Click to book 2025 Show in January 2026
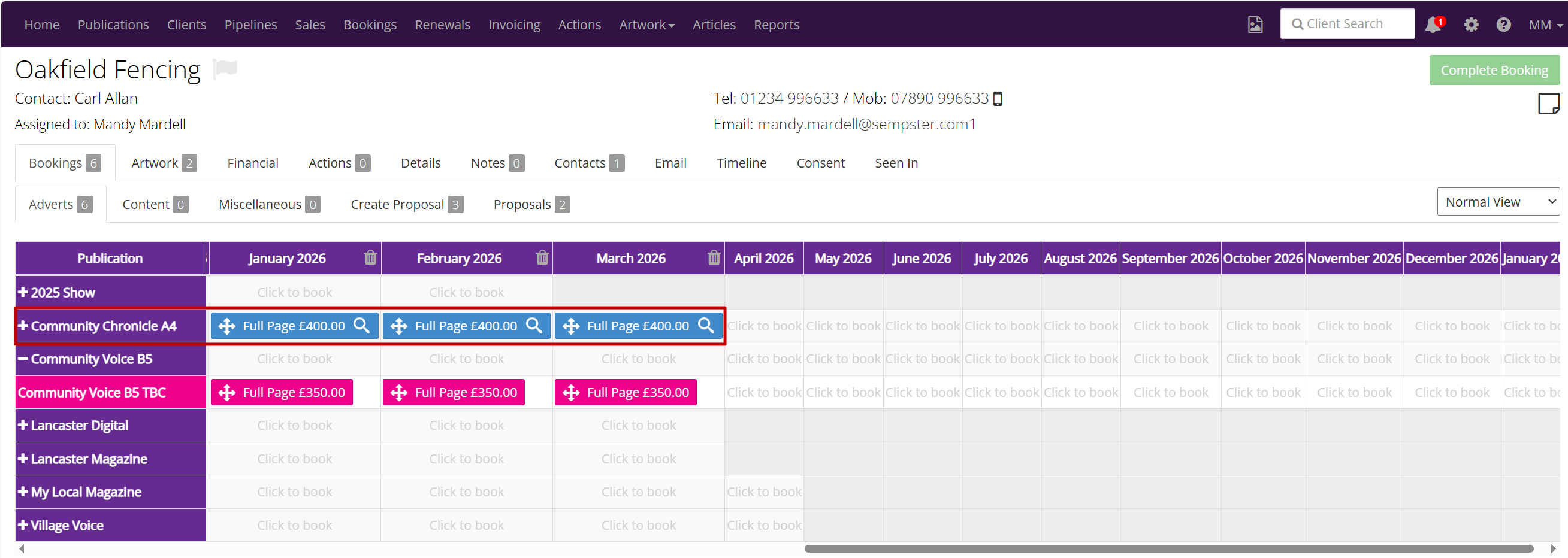Screen dimensions: 1568x558 pos(295,293)
